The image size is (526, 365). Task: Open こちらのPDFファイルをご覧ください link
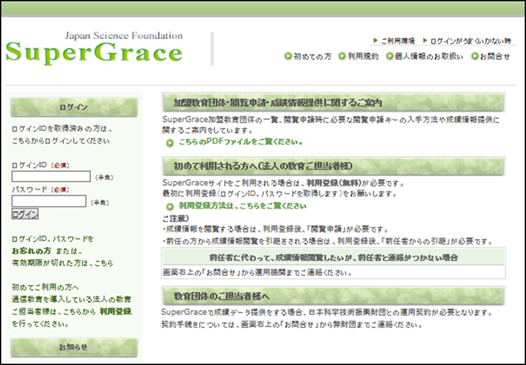tap(241, 142)
